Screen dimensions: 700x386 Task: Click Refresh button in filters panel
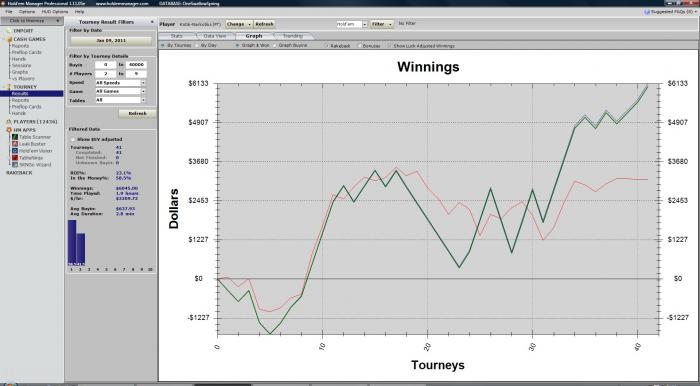pyautogui.click(x=138, y=114)
